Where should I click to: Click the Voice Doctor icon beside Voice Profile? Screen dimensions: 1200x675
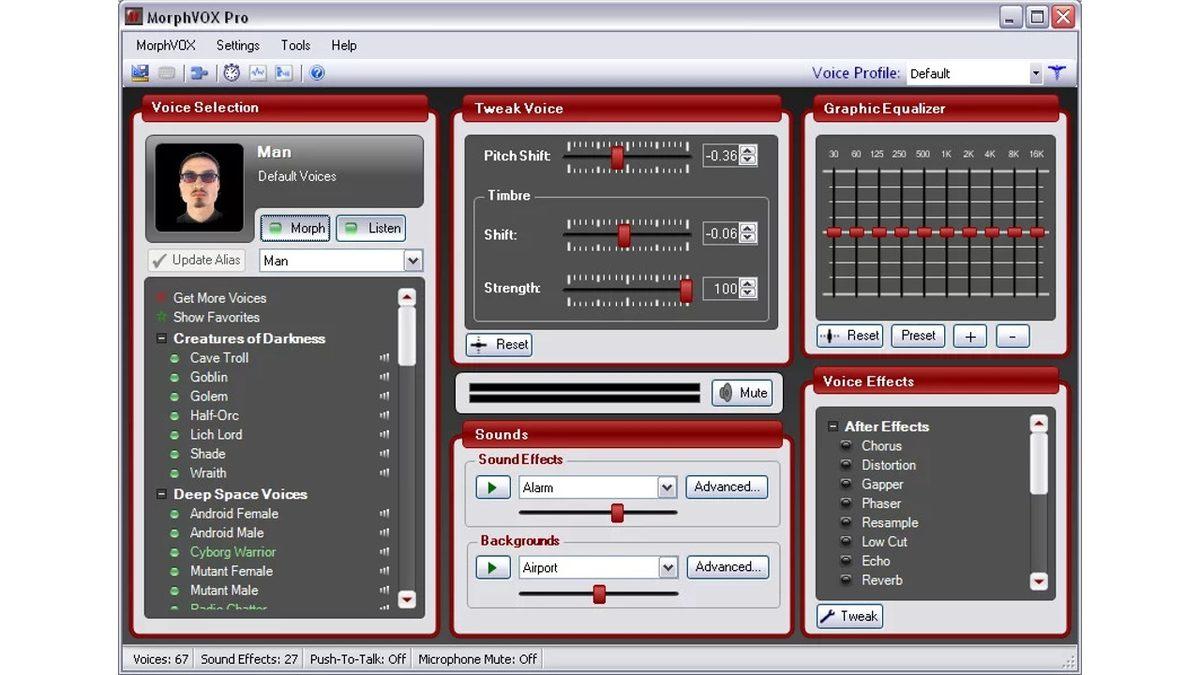(1057, 73)
